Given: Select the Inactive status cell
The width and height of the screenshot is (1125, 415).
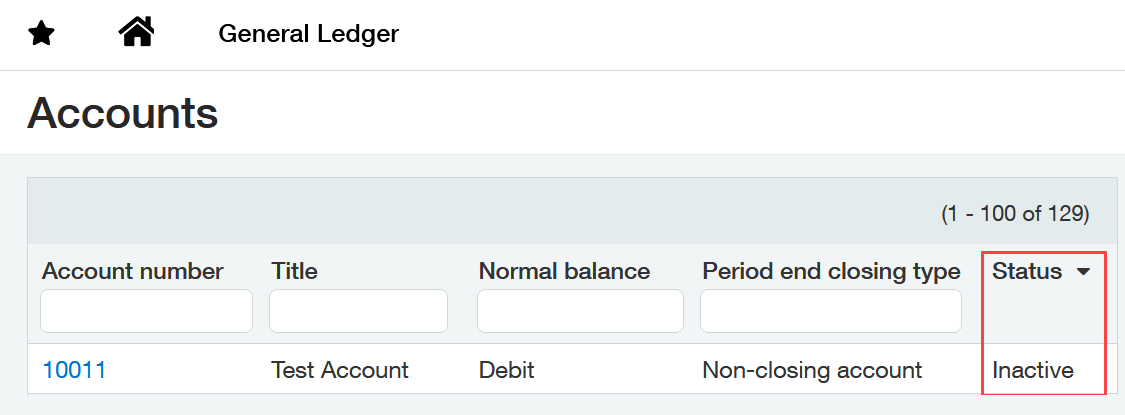Looking at the screenshot, I should pyautogui.click(x=1032, y=370).
